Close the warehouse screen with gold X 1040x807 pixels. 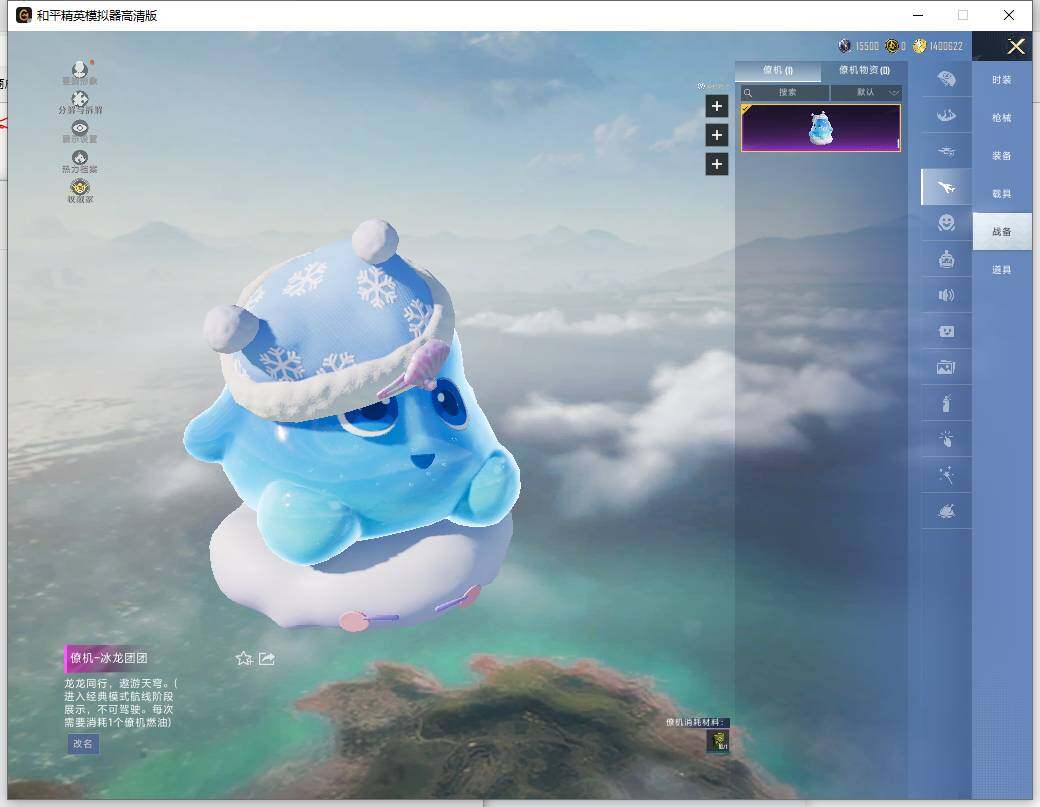(x=1015, y=46)
